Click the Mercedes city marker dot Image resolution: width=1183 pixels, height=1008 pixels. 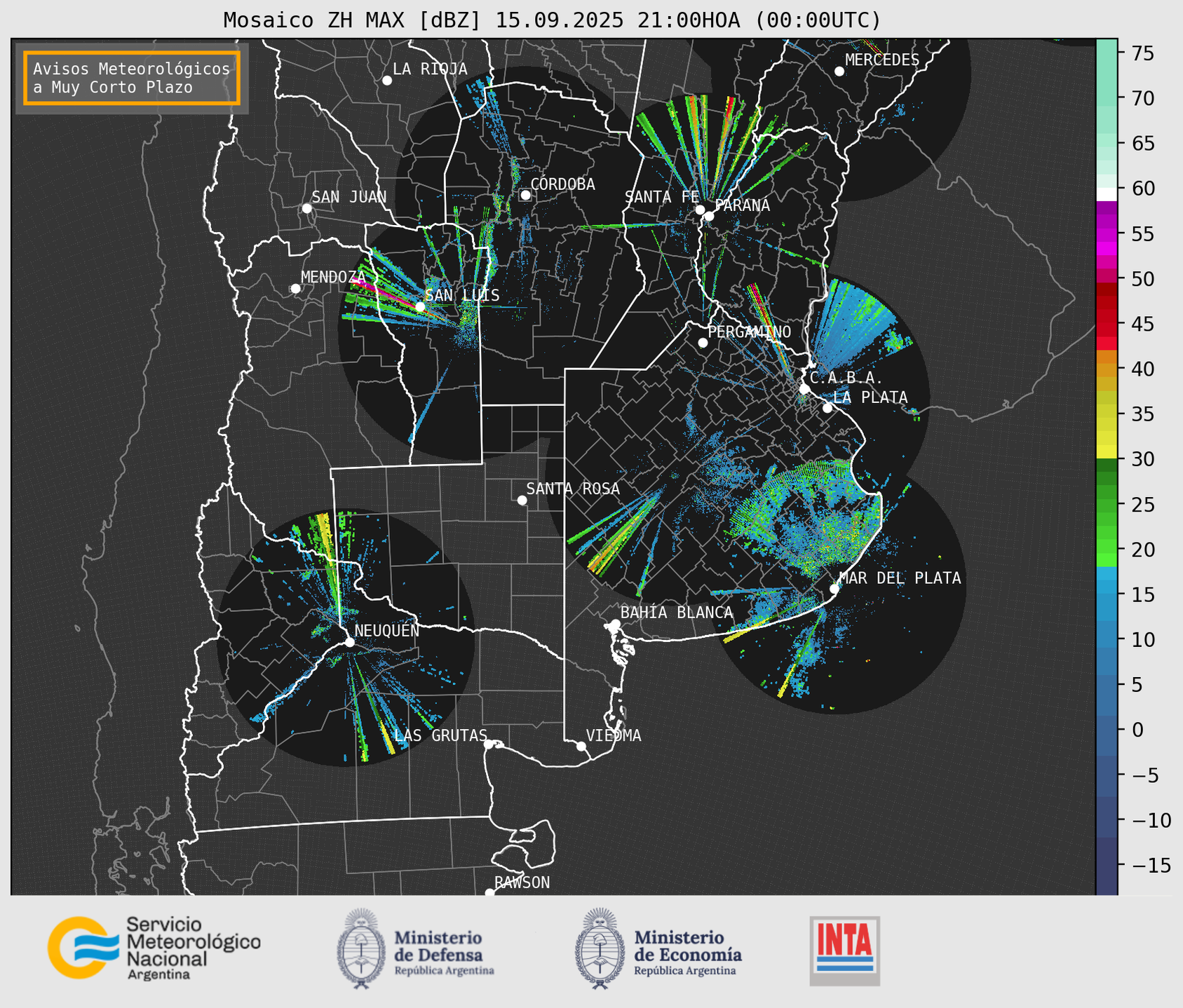click(x=839, y=71)
